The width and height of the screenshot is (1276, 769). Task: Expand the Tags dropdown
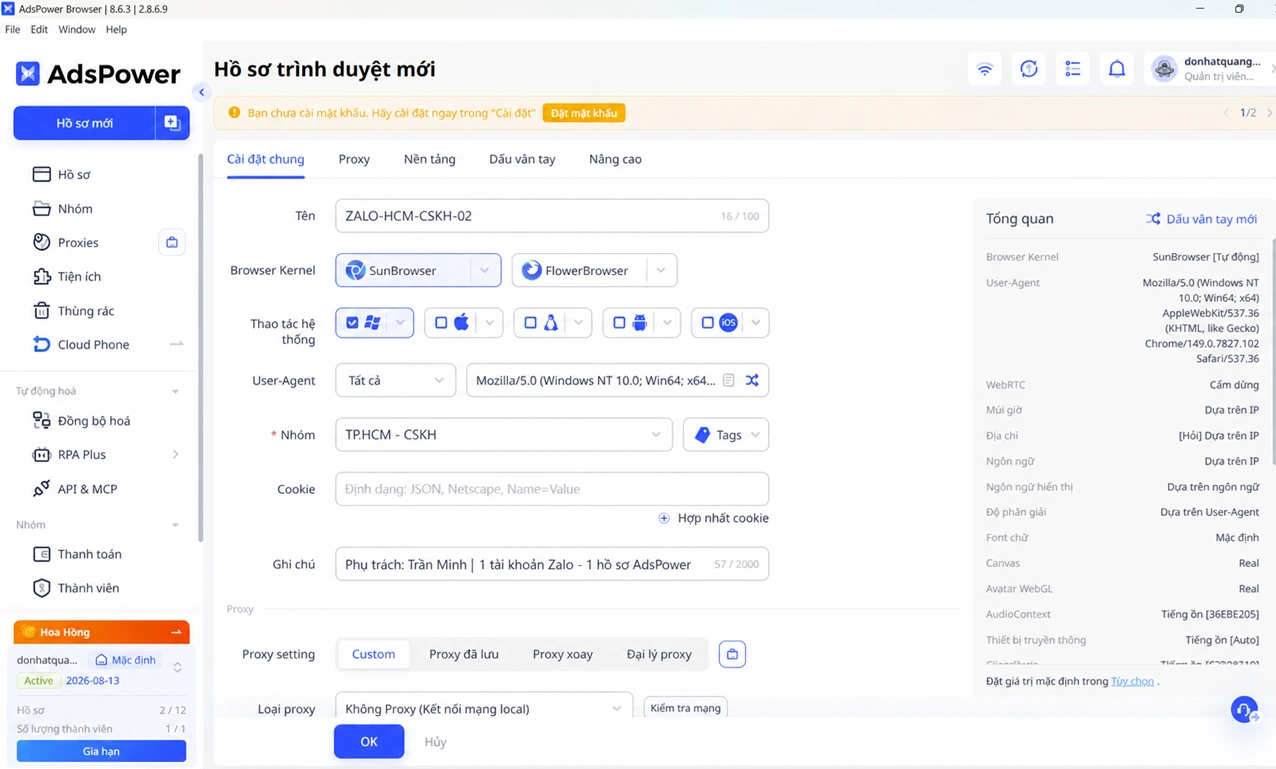click(726, 435)
